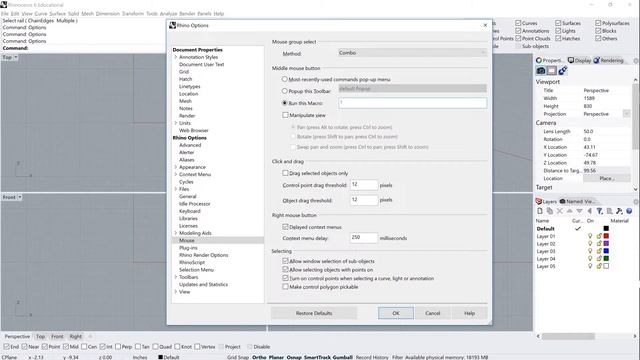This screenshot has width=640, height=360.
Task: Select the 'Run this Macro' radio button
Action: (x=285, y=103)
